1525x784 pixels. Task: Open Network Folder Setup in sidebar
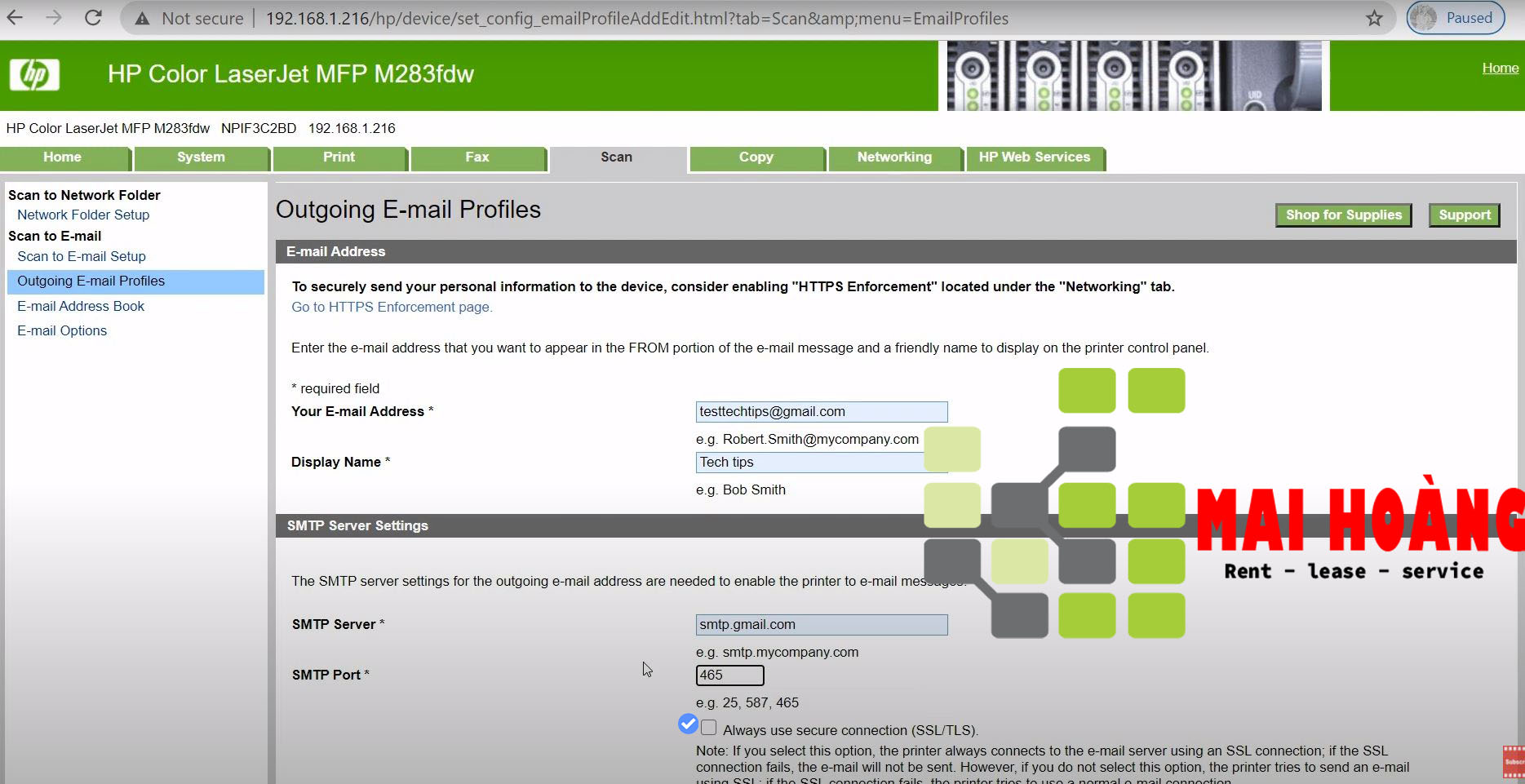[x=83, y=215]
